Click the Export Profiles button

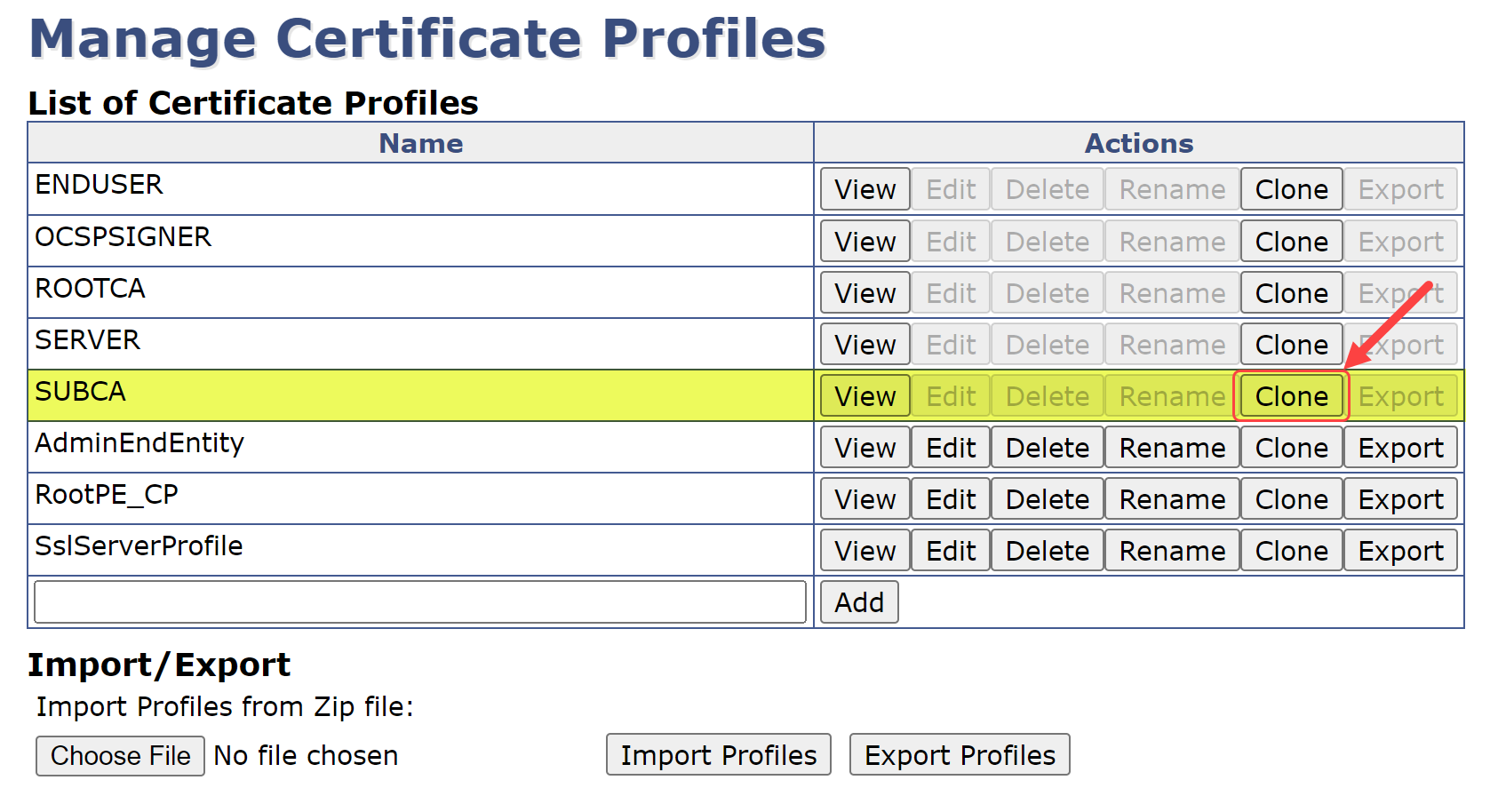coord(960,755)
